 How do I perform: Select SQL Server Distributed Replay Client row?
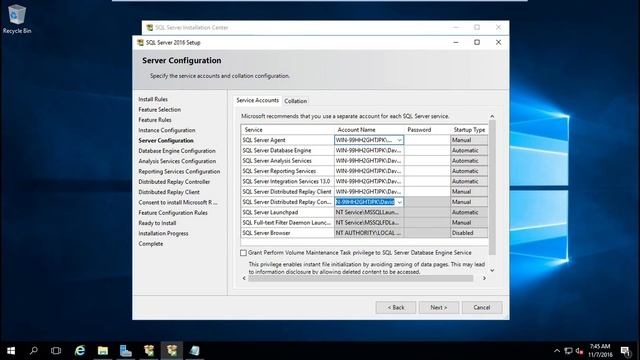coord(287,192)
